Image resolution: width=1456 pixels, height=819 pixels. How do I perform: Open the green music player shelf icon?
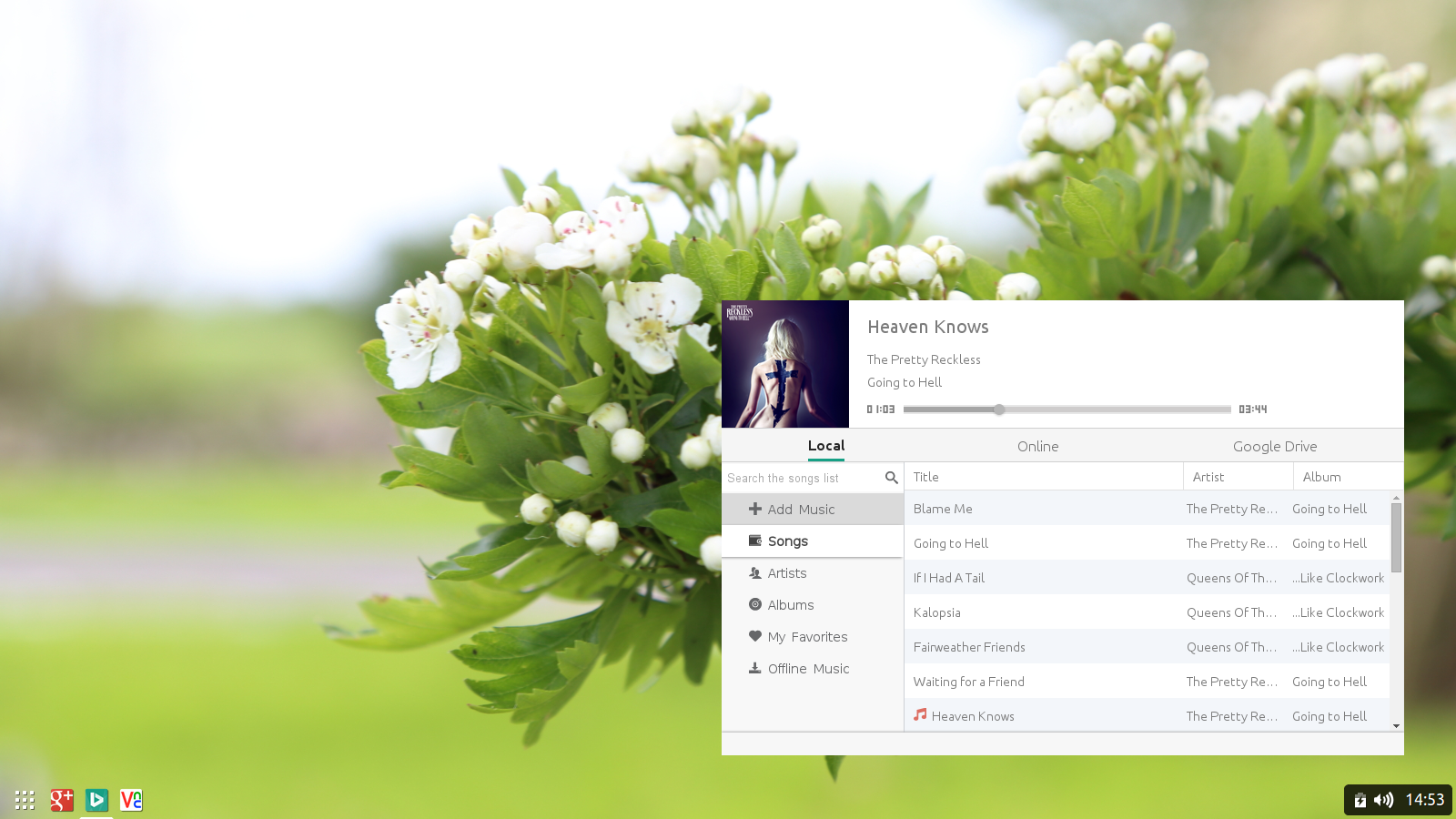tap(96, 800)
